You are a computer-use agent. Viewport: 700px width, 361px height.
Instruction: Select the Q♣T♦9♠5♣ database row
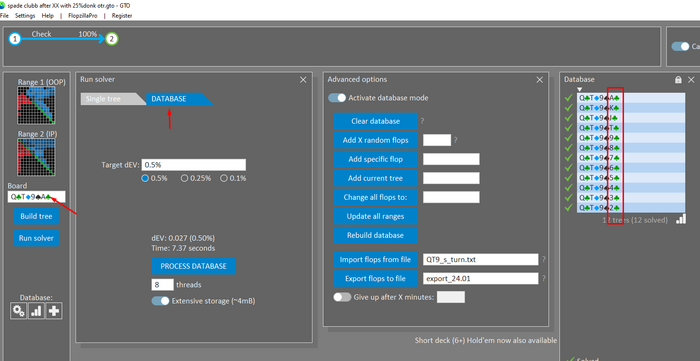(x=631, y=178)
